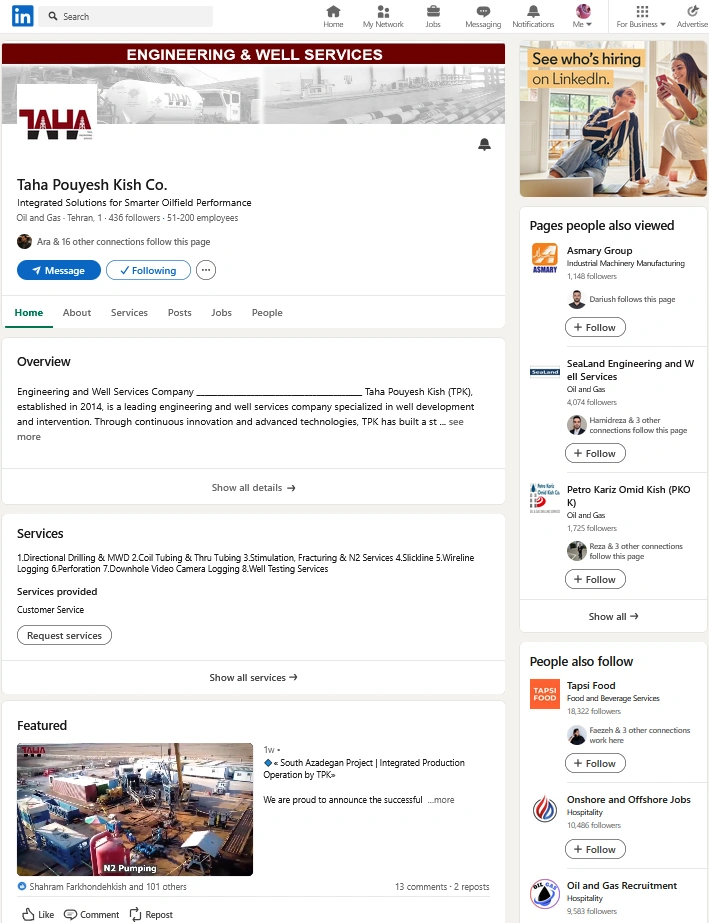Switch to the About tab
The height and width of the screenshot is (923, 709).
(x=77, y=313)
